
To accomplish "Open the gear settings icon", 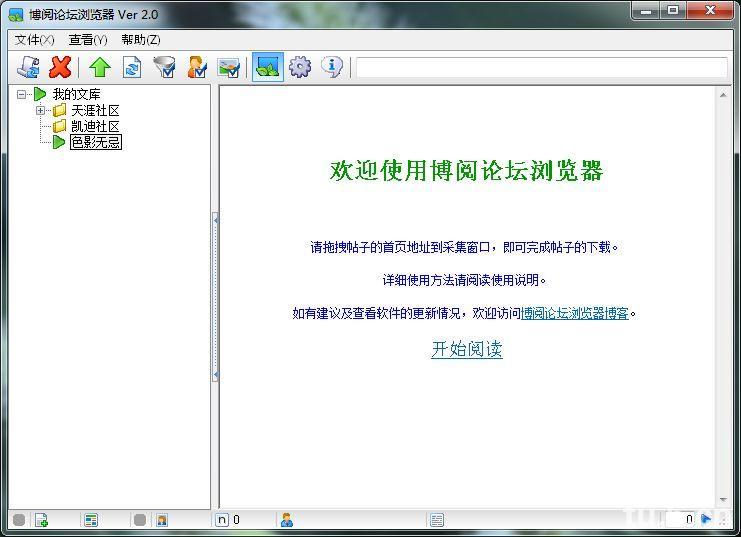I will pyautogui.click(x=299, y=67).
